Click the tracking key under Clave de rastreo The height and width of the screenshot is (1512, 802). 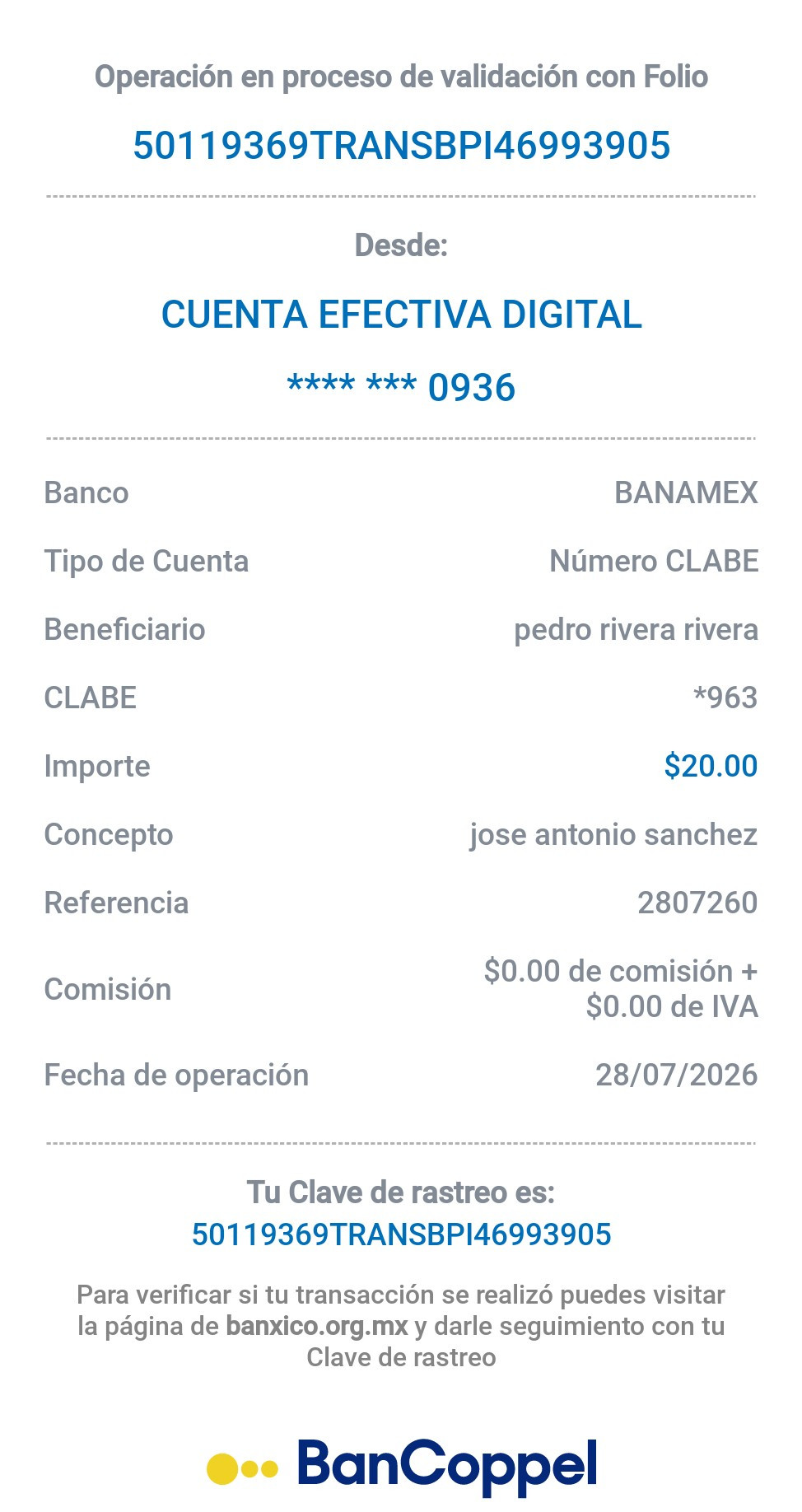point(402,1234)
